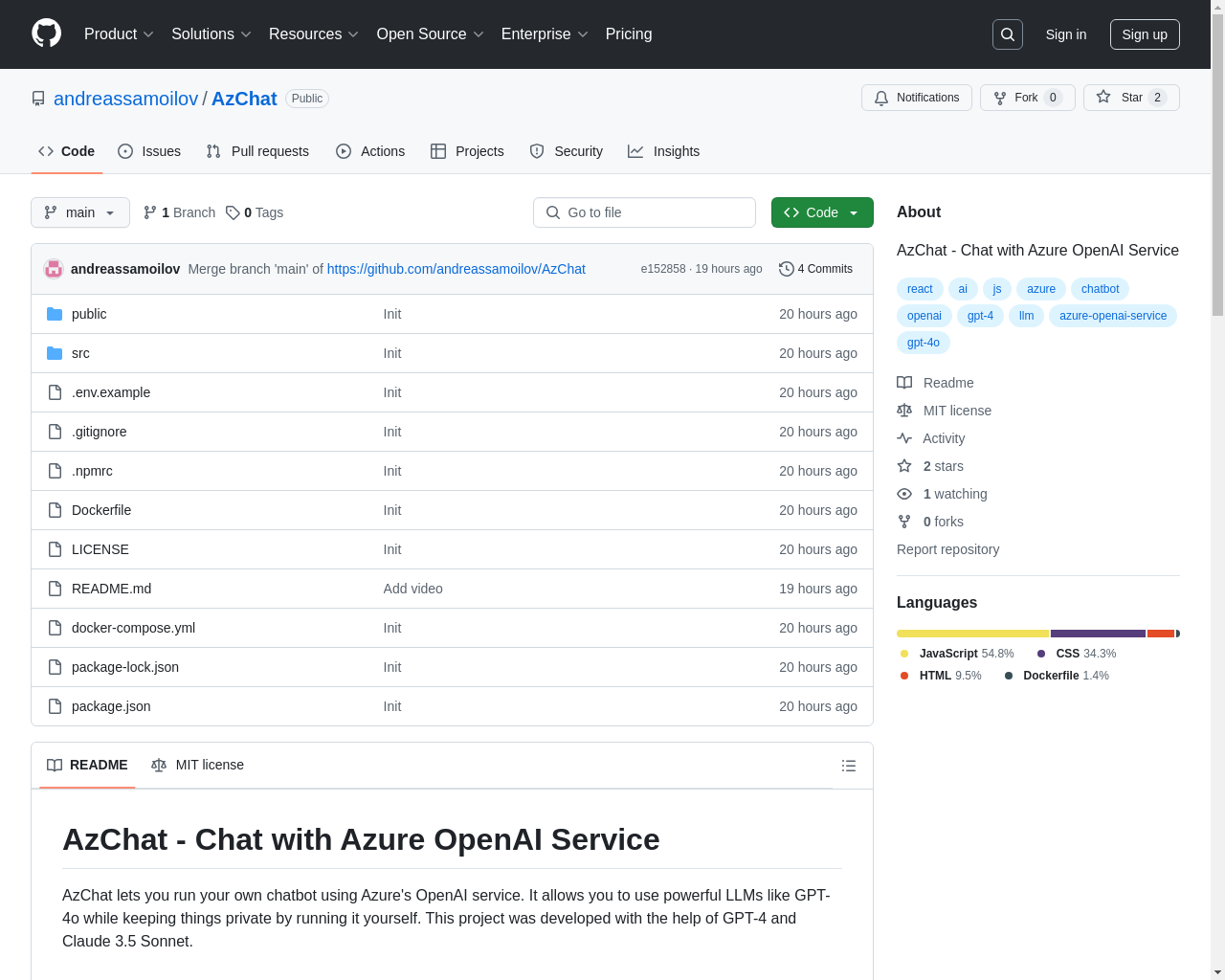Open the public folder
This screenshot has width=1225, height=980.
point(89,314)
